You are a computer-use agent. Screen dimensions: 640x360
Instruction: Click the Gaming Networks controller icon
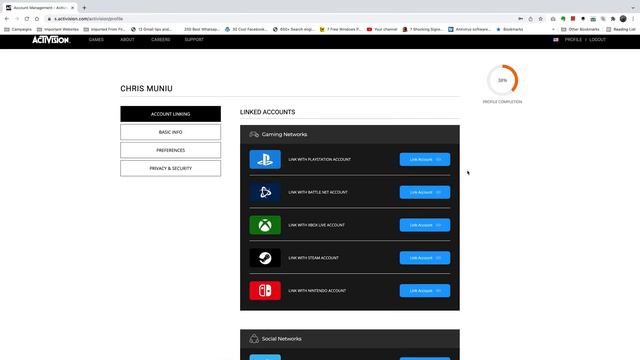click(254, 134)
